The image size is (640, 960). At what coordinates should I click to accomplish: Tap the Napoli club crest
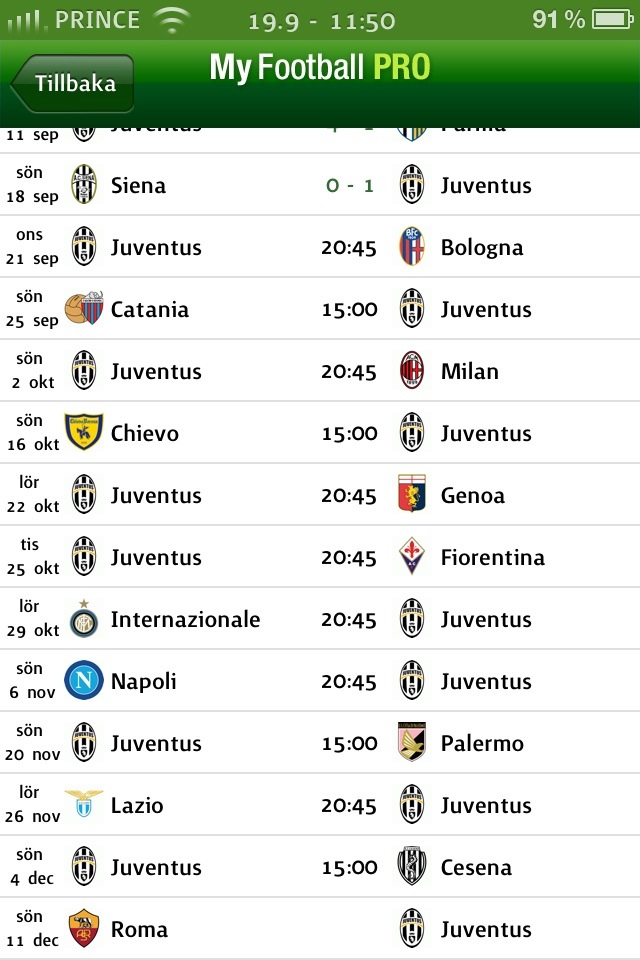click(x=84, y=680)
